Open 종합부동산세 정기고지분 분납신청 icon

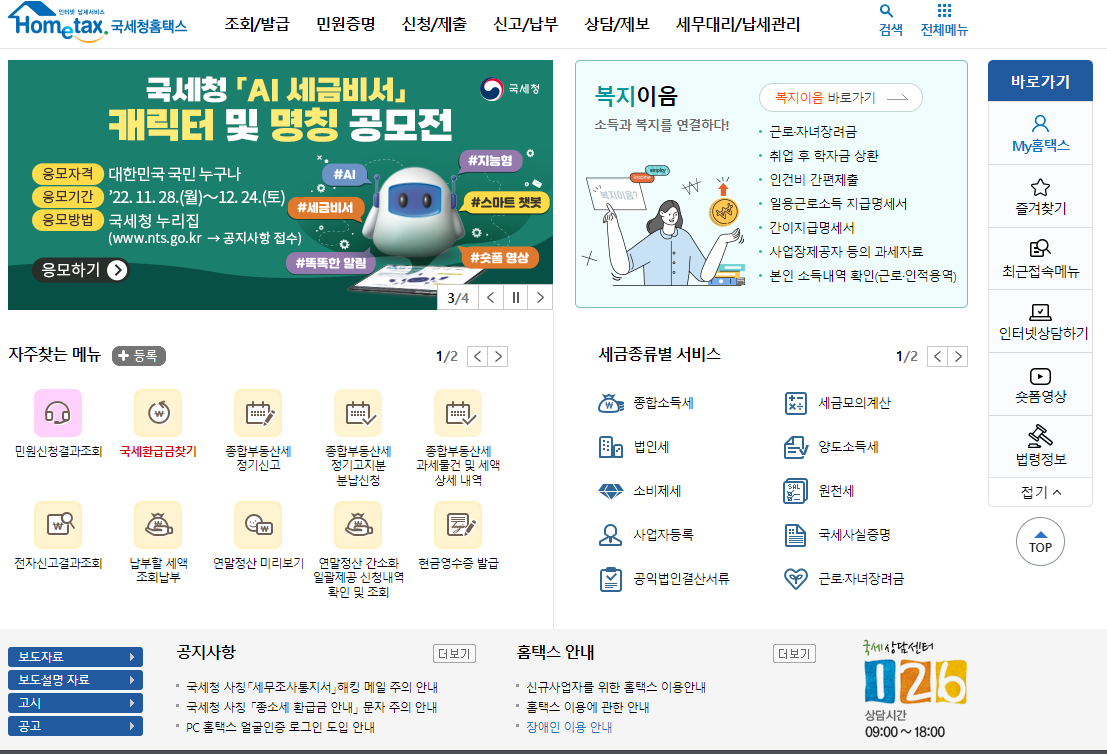point(358,413)
